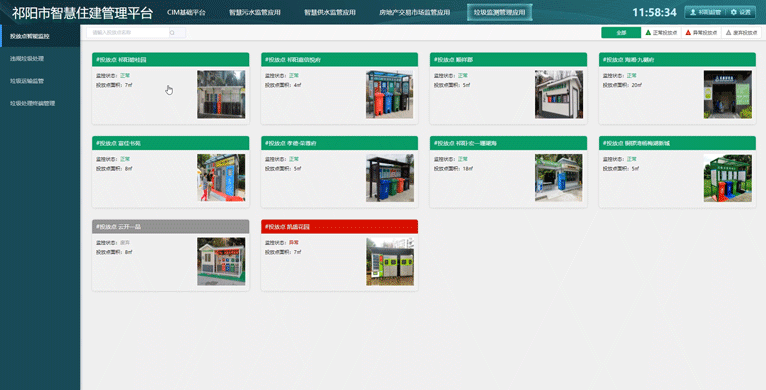Open photo of green shelter with red bin
This screenshot has height=390, width=766.
point(727,178)
